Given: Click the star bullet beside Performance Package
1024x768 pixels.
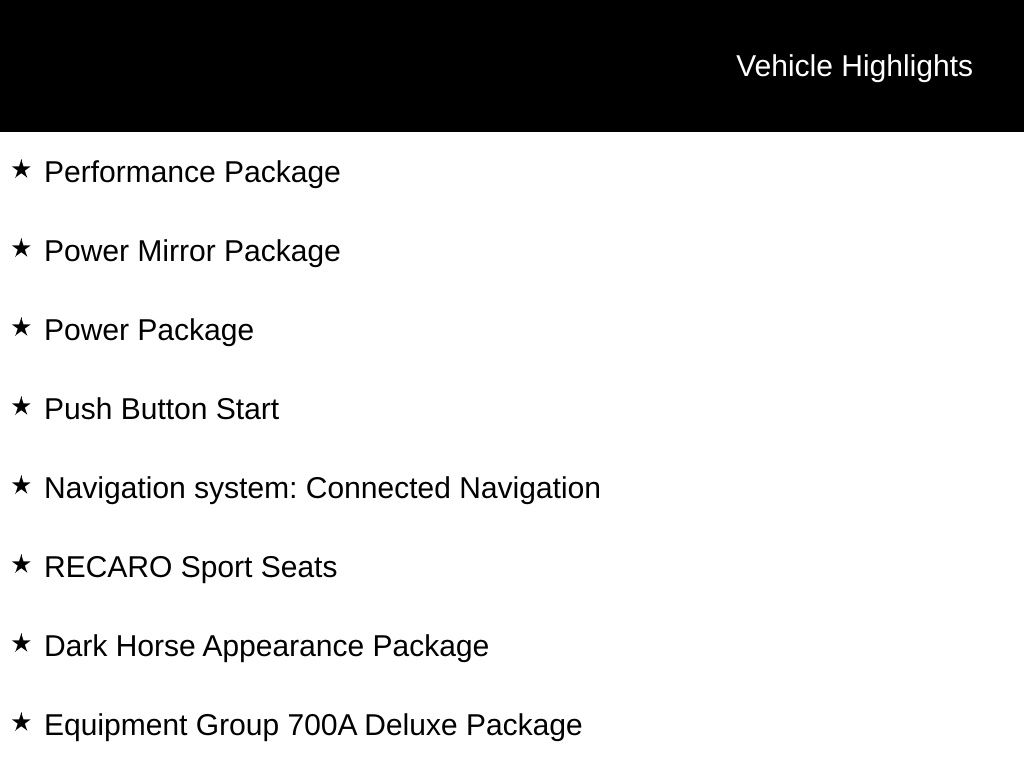Looking at the screenshot, I should (21, 169).
